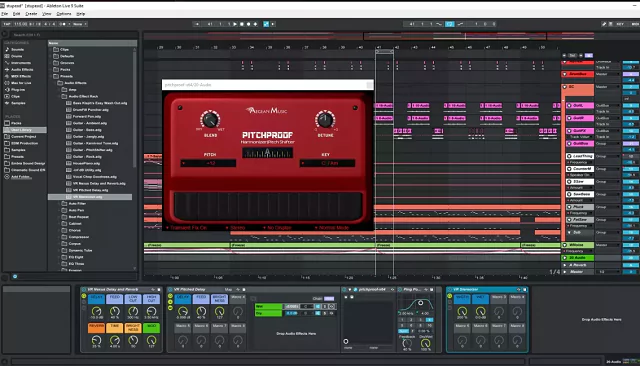Fold the CounterM track
This screenshot has height=366, width=640.
(x=569, y=169)
